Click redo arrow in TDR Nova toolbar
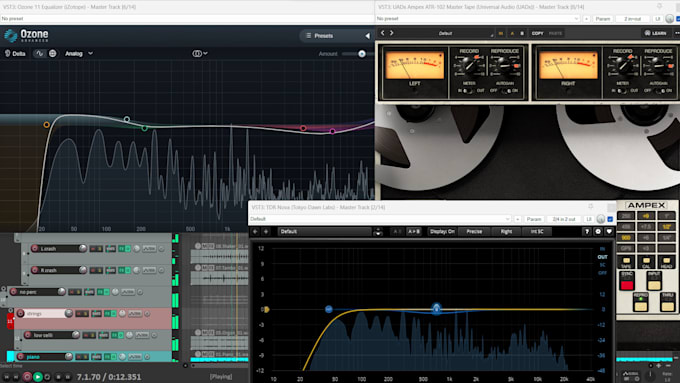680x383 pixels. (x=266, y=232)
